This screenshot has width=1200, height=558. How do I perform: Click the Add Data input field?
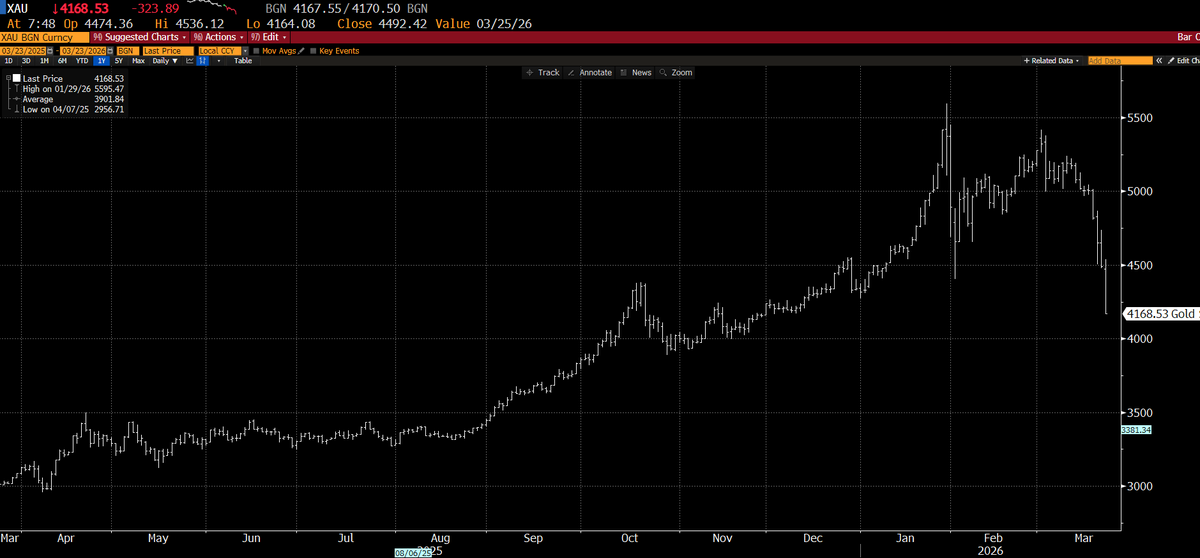pos(1118,61)
